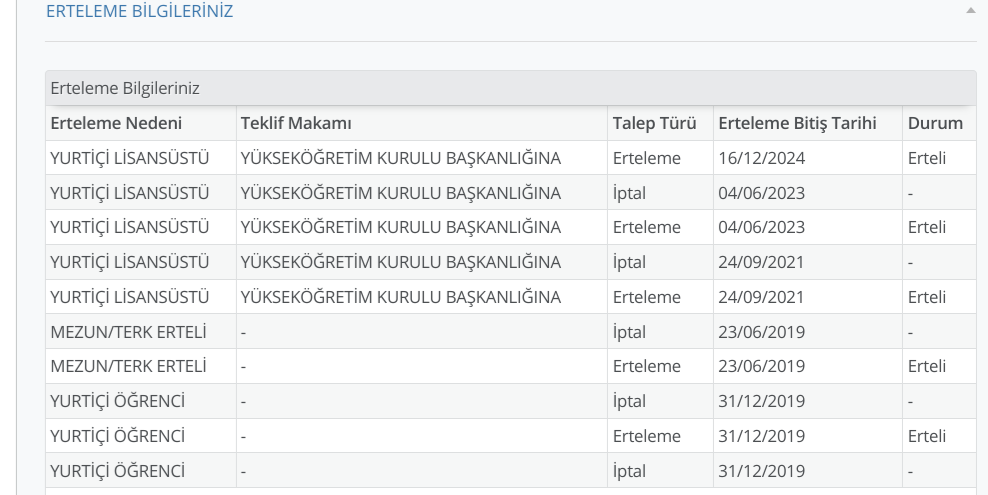Select the Erteleme Nedeni column header
Image resolution: width=988 pixels, height=495 pixels.
tap(116, 123)
